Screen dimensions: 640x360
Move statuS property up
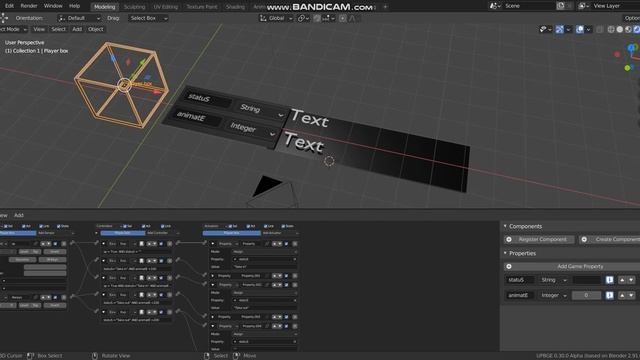tap(622, 280)
